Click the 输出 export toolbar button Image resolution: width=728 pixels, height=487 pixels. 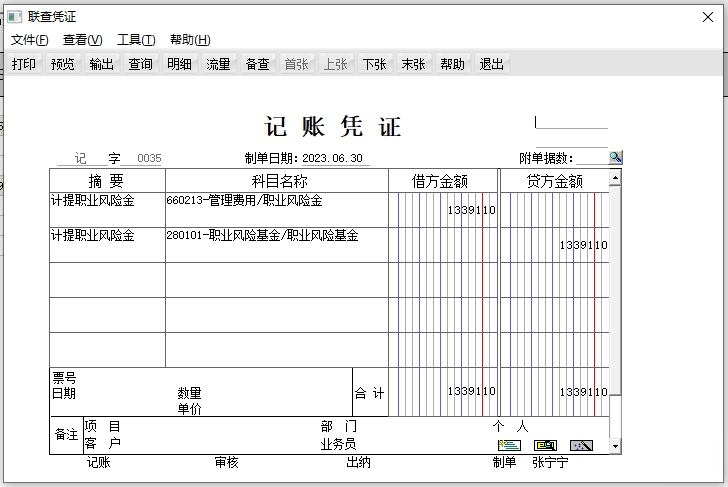[x=102, y=64]
